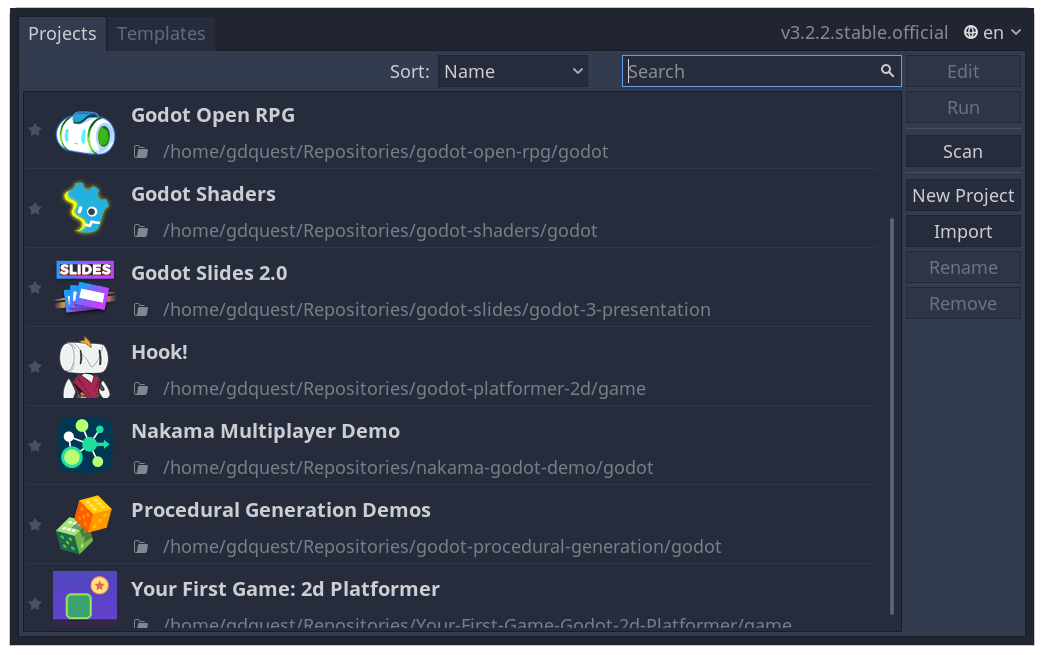The width and height of the screenshot is (1044, 655).
Task: Favorite the Hook! project
Action: (x=35, y=367)
